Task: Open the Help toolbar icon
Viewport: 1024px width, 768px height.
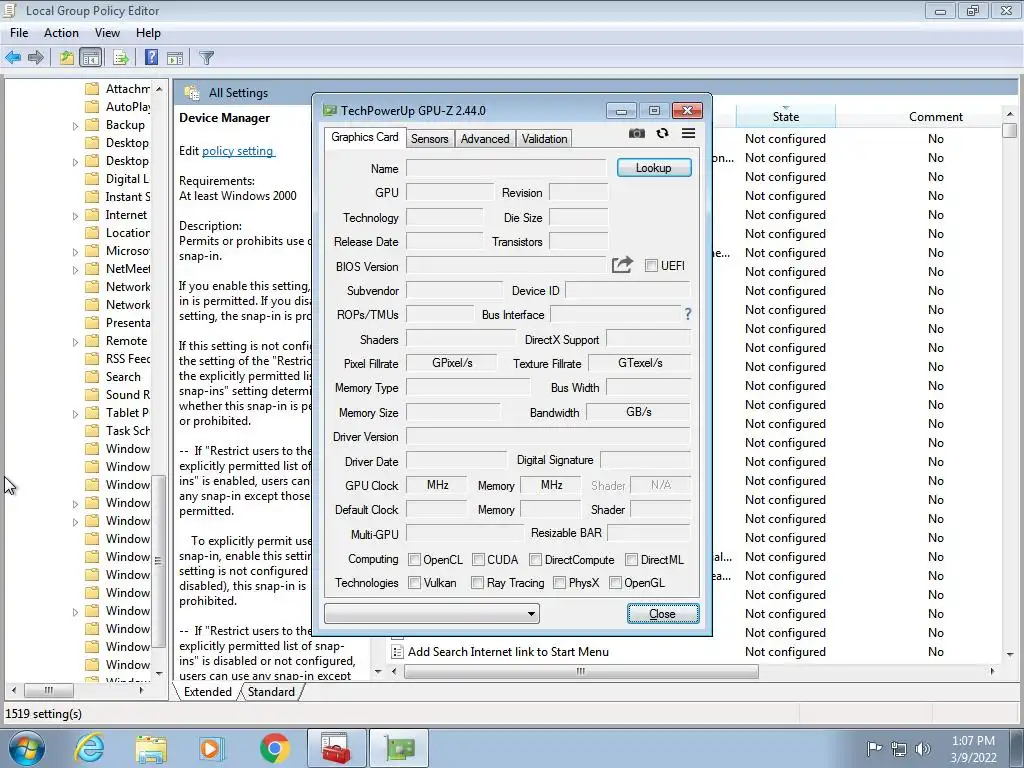Action: click(151, 57)
